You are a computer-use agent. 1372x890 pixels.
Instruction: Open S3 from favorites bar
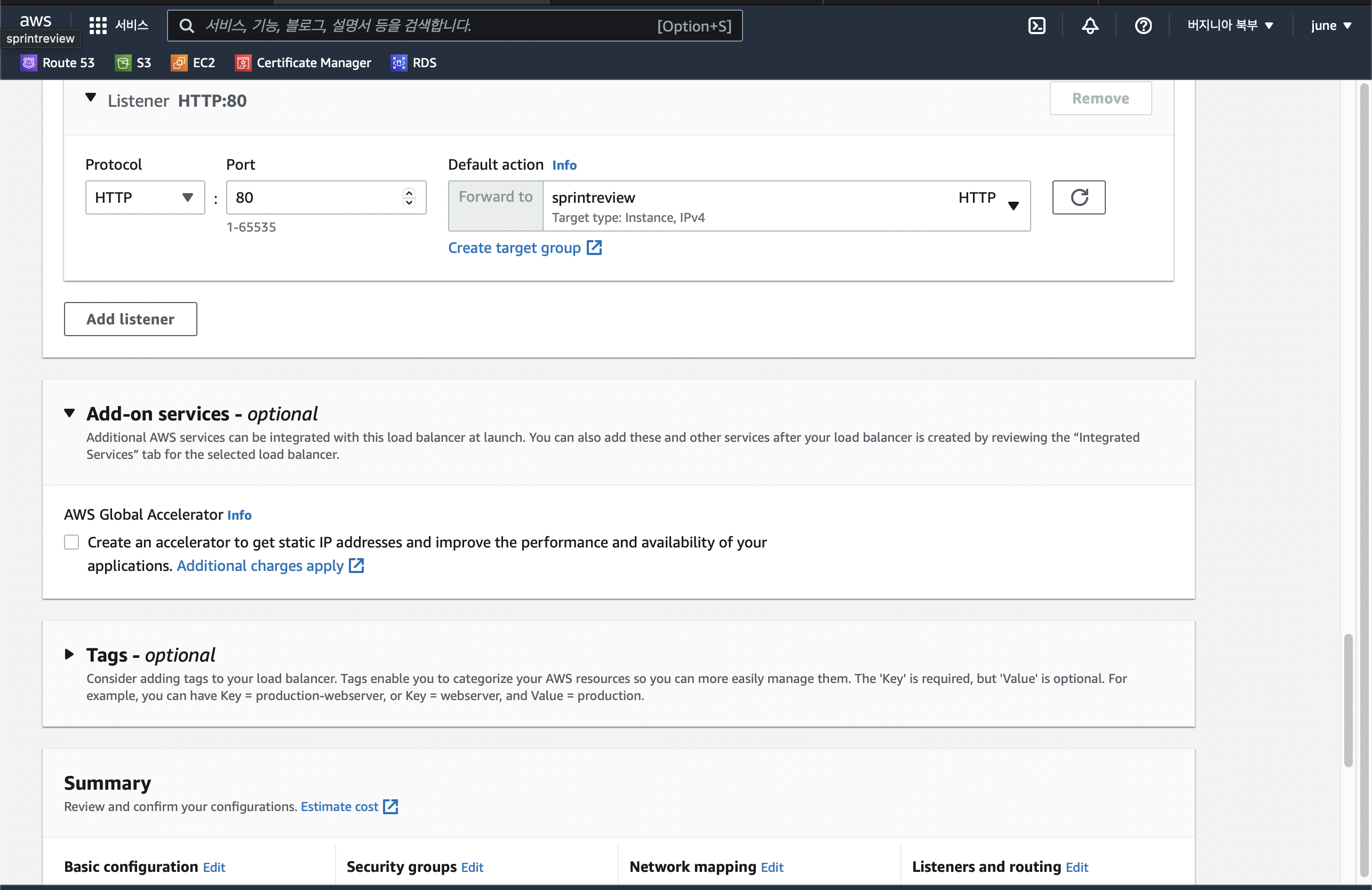(x=133, y=62)
